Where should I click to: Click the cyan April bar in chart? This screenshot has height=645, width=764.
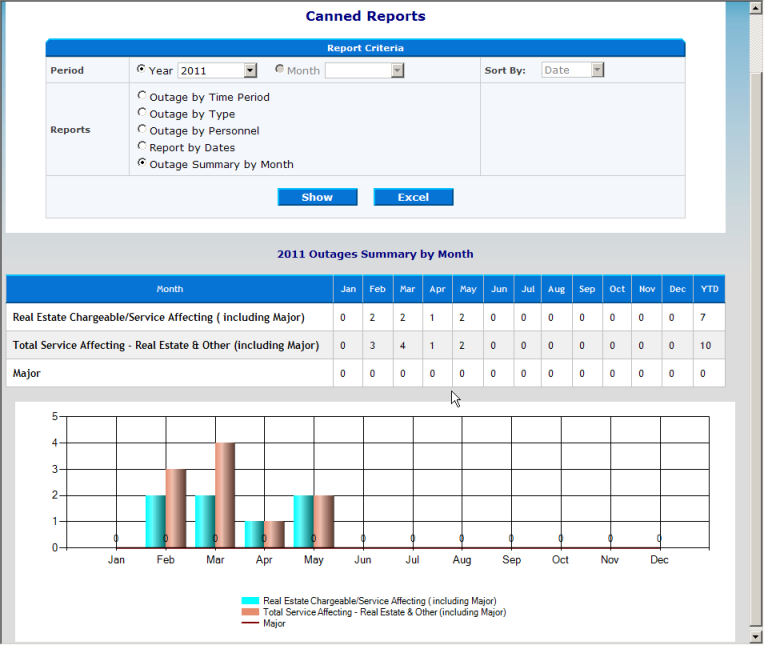pyautogui.click(x=254, y=535)
